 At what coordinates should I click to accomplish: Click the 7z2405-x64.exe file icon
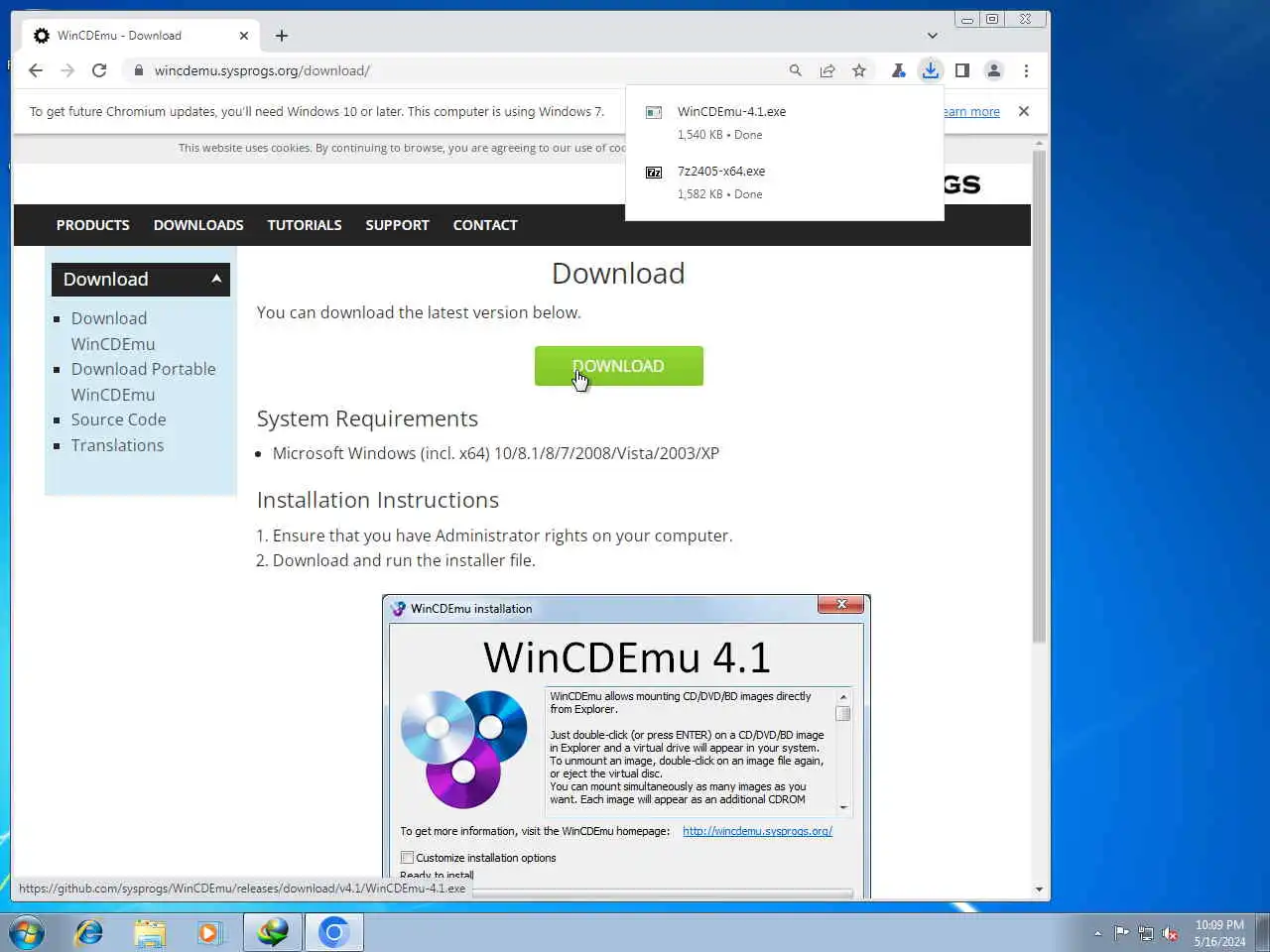[654, 172]
